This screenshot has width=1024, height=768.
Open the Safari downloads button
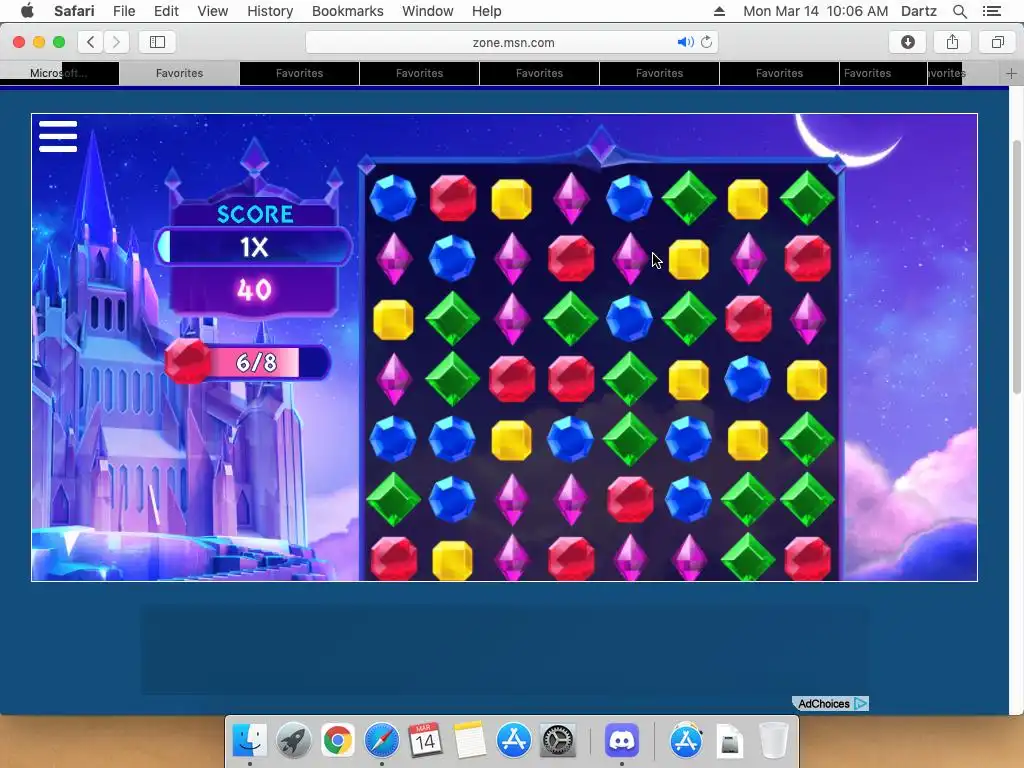pyautogui.click(x=908, y=42)
